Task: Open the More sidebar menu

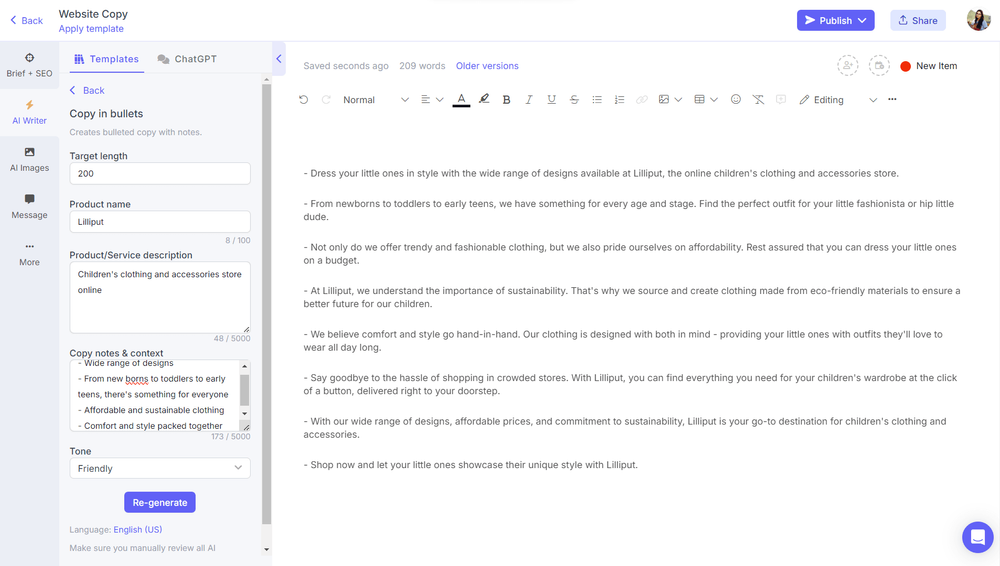Action: click(x=29, y=254)
